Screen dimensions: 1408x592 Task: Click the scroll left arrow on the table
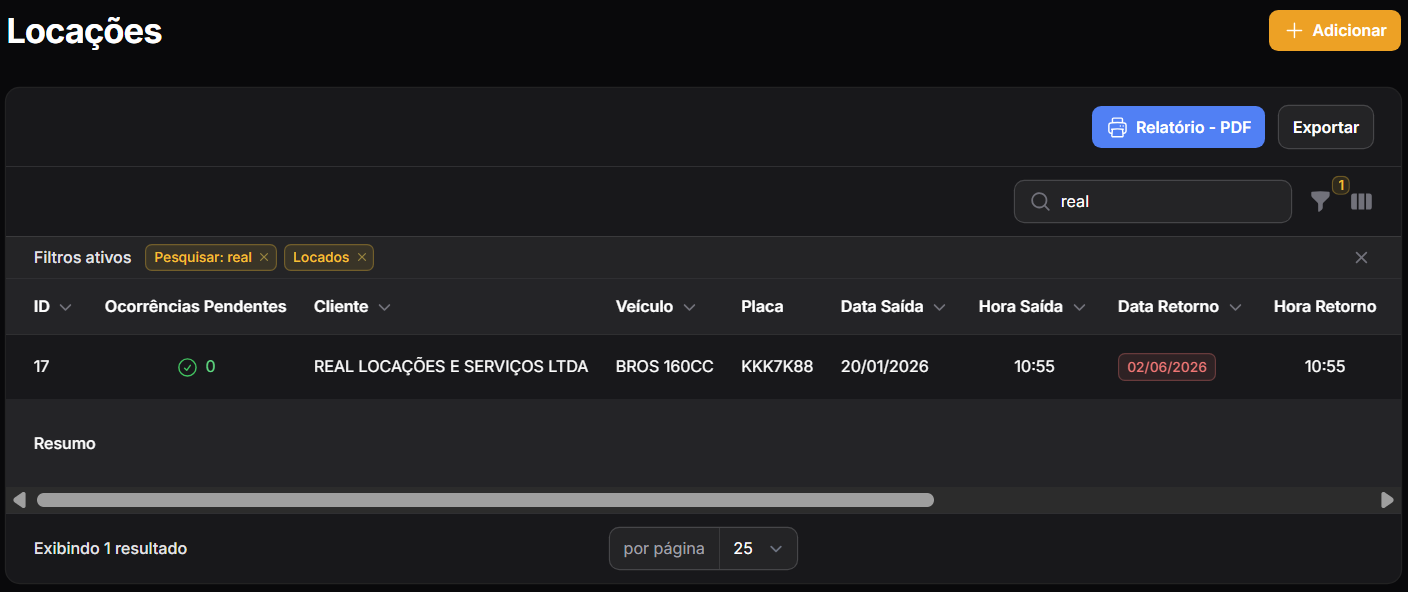(19, 500)
